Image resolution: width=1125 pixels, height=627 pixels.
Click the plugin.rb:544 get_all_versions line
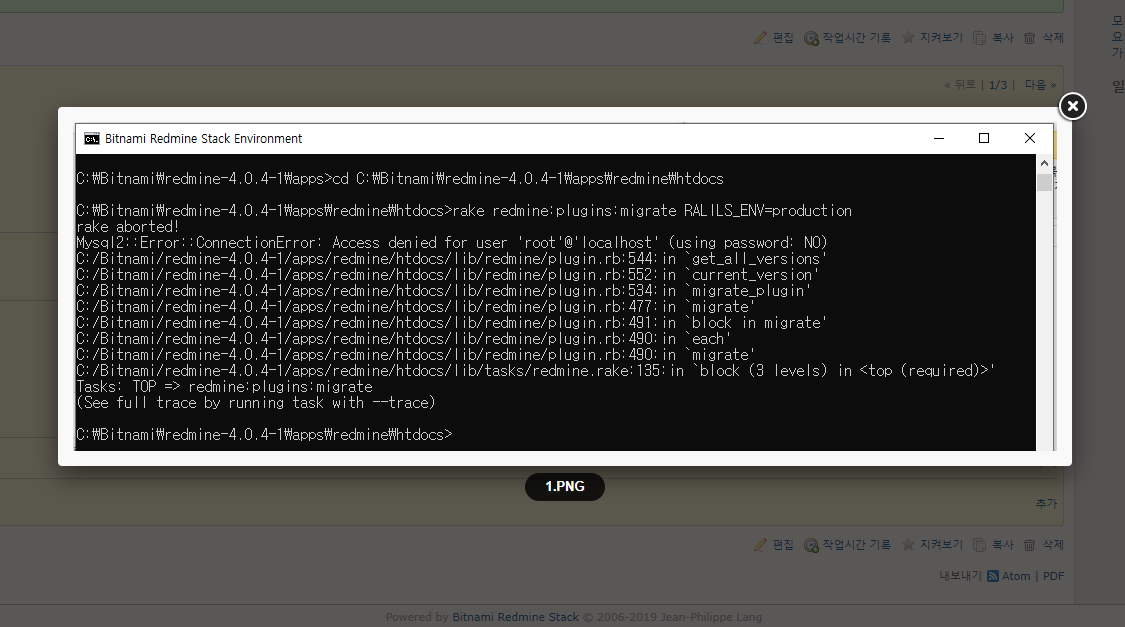coord(452,259)
